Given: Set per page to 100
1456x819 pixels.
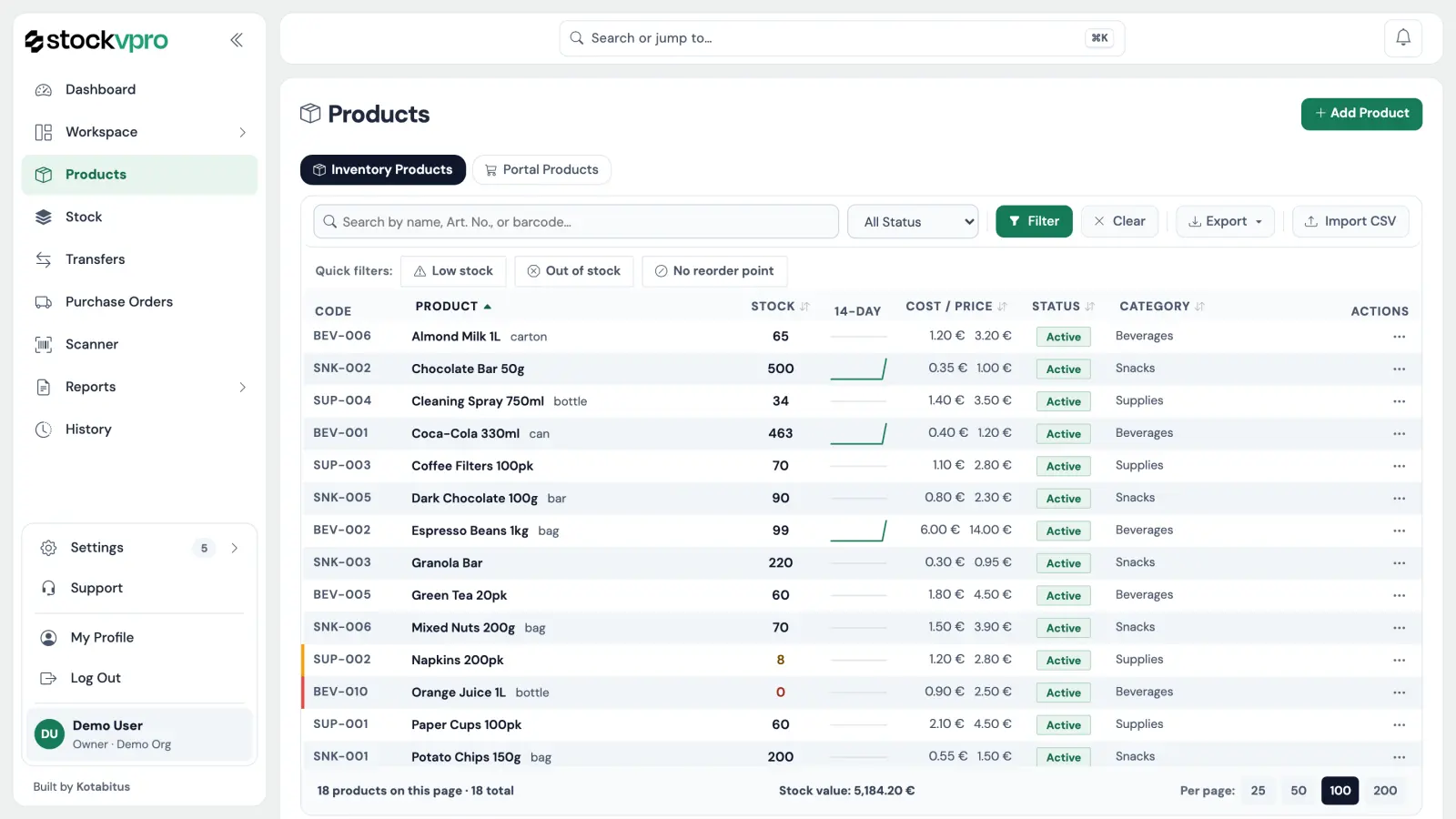Looking at the screenshot, I should [x=1340, y=791].
